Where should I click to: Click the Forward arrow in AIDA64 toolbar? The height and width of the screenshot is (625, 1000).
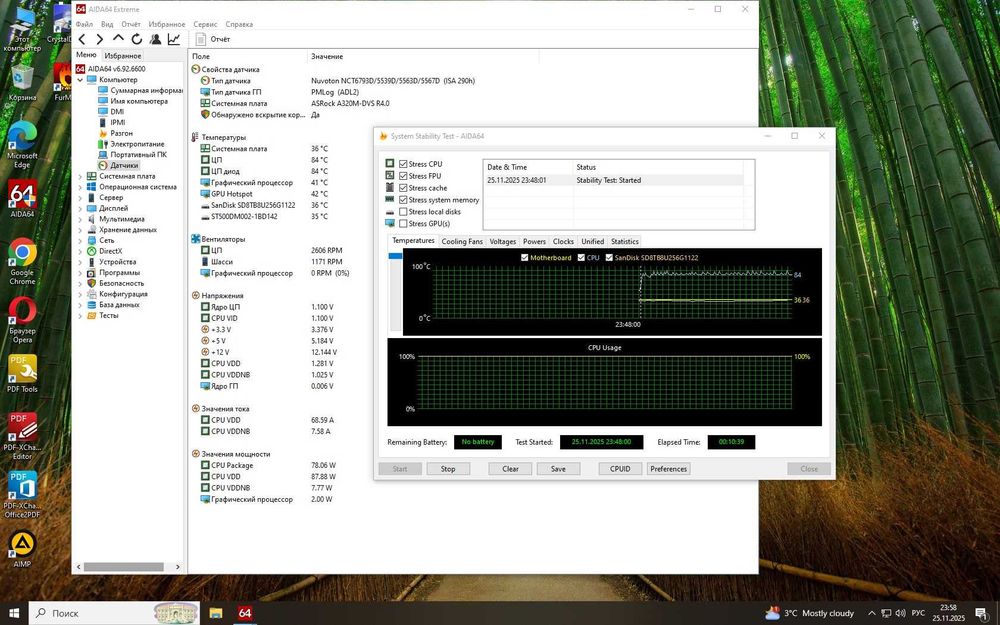click(99, 40)
